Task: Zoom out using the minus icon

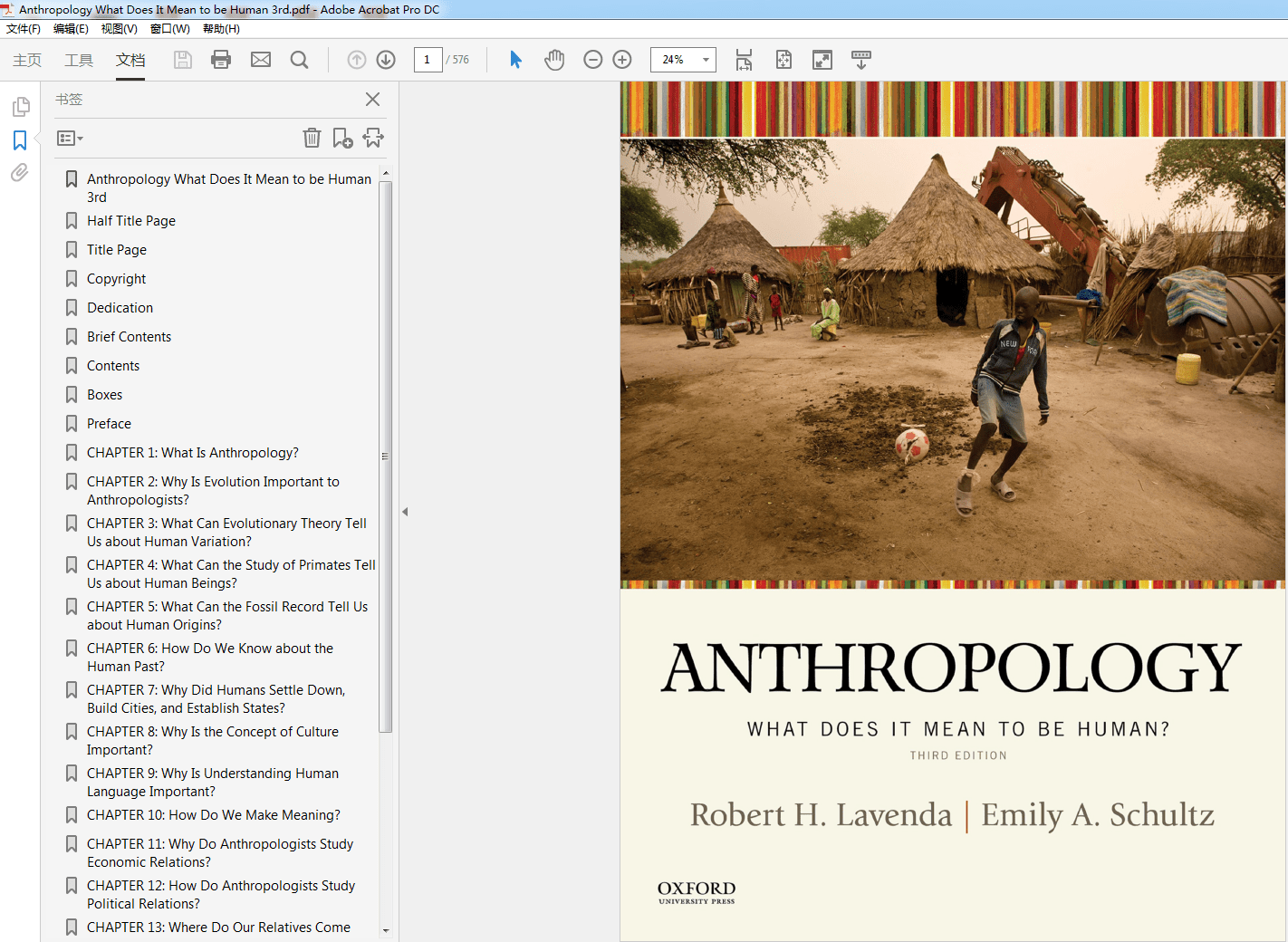Action: 592,59
